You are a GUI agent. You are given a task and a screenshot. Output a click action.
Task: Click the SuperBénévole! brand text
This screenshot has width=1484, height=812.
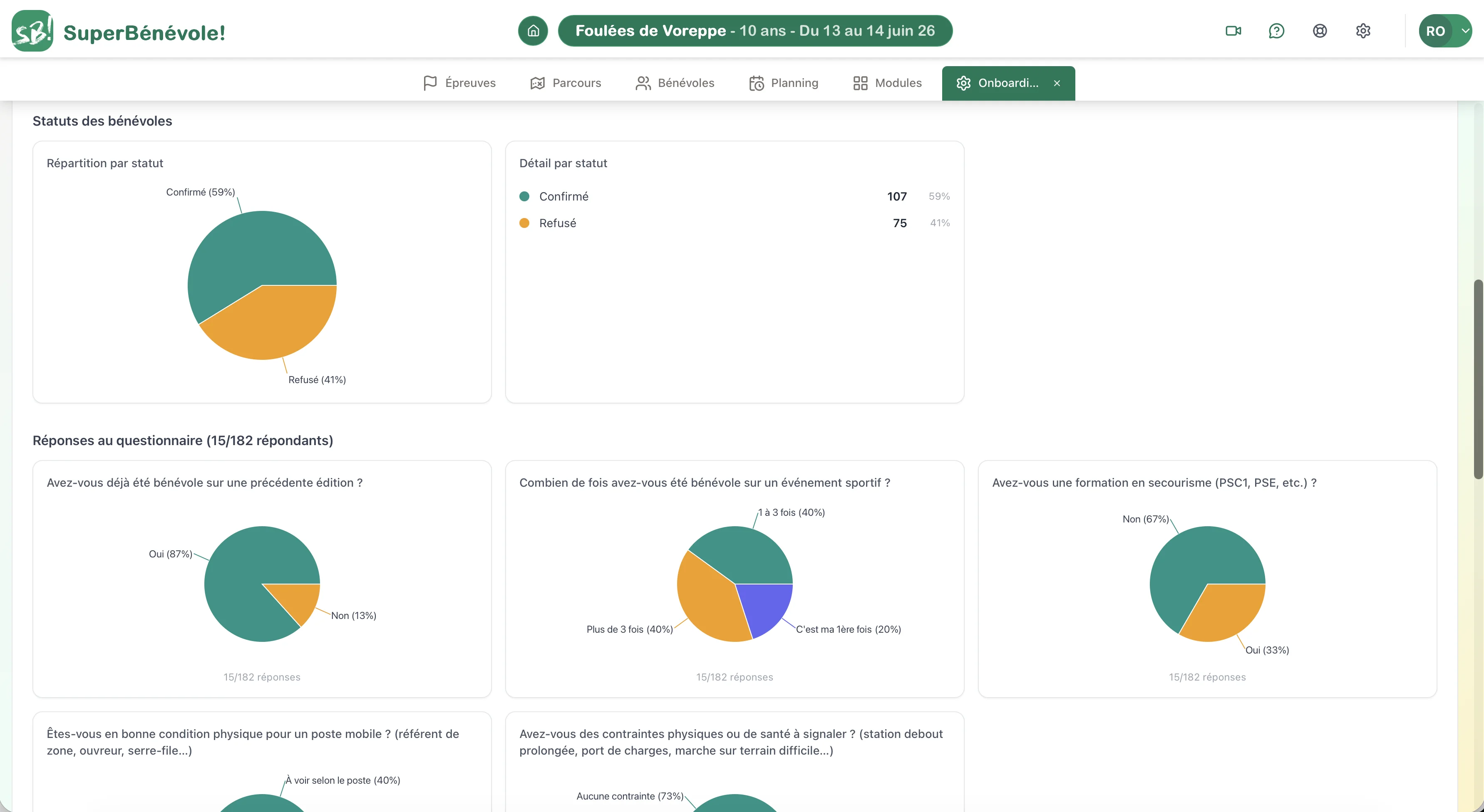(144, 32)
